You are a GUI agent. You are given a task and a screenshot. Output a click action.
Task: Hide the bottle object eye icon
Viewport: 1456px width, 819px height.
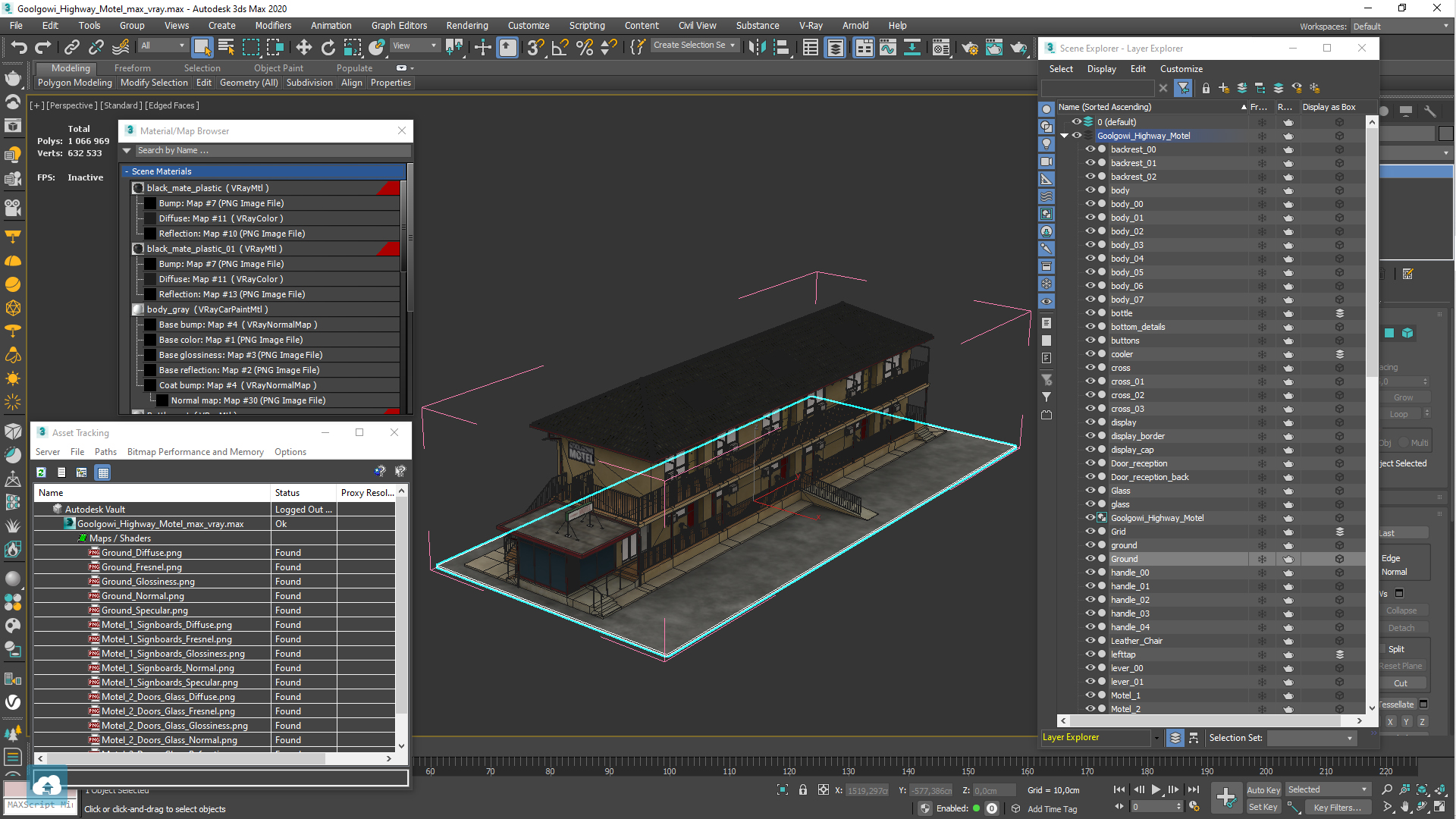1090,313
